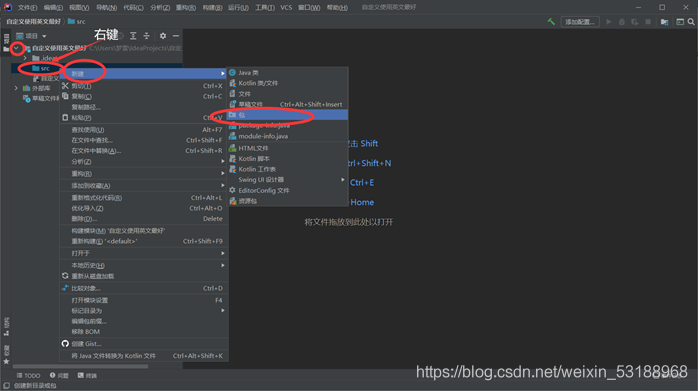Open the 终端 terminal tool window tab
Screen dimensions: 698x391
(87, 376)
